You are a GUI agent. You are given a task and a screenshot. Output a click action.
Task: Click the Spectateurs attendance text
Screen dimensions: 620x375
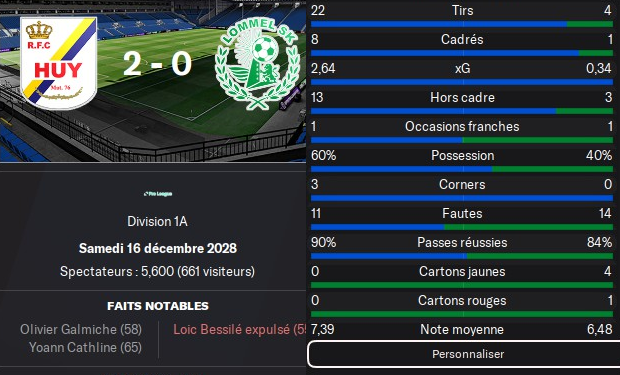point(157,271)
